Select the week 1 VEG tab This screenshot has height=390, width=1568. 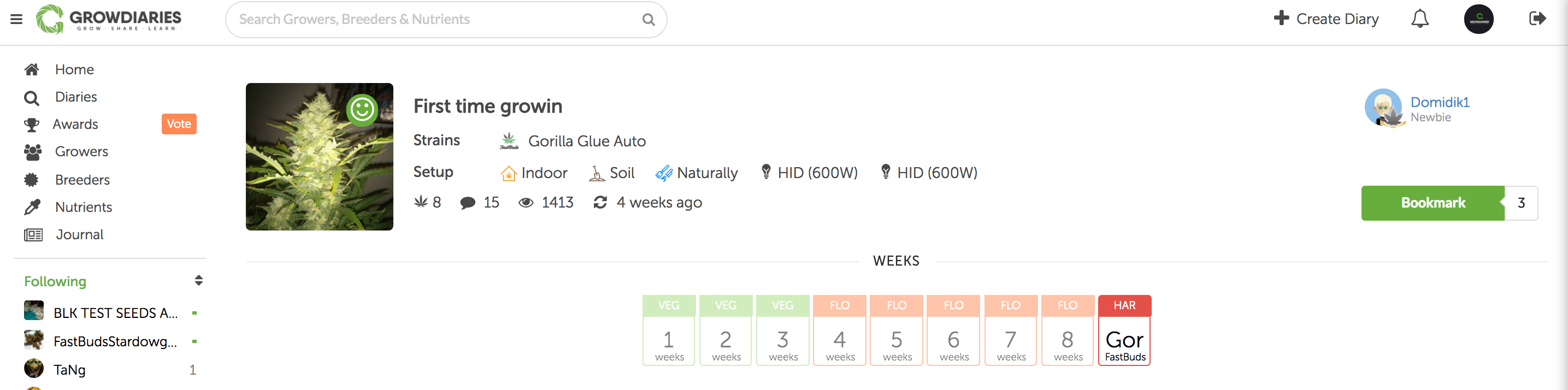(x=668, y=330)
